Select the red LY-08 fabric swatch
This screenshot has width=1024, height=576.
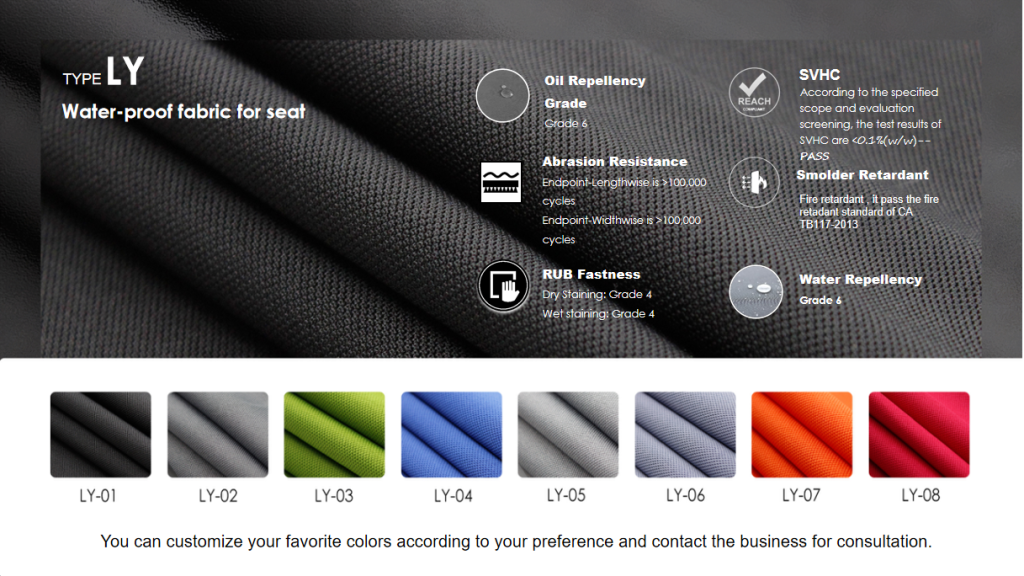[x=919, y=434]
